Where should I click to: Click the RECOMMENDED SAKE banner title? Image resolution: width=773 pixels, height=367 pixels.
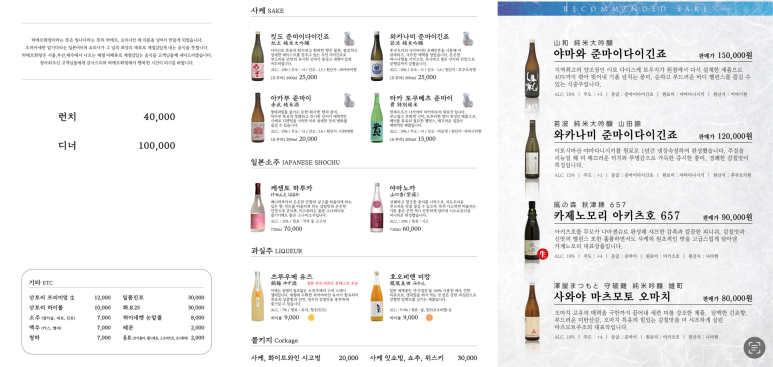[x=635, y=8]
